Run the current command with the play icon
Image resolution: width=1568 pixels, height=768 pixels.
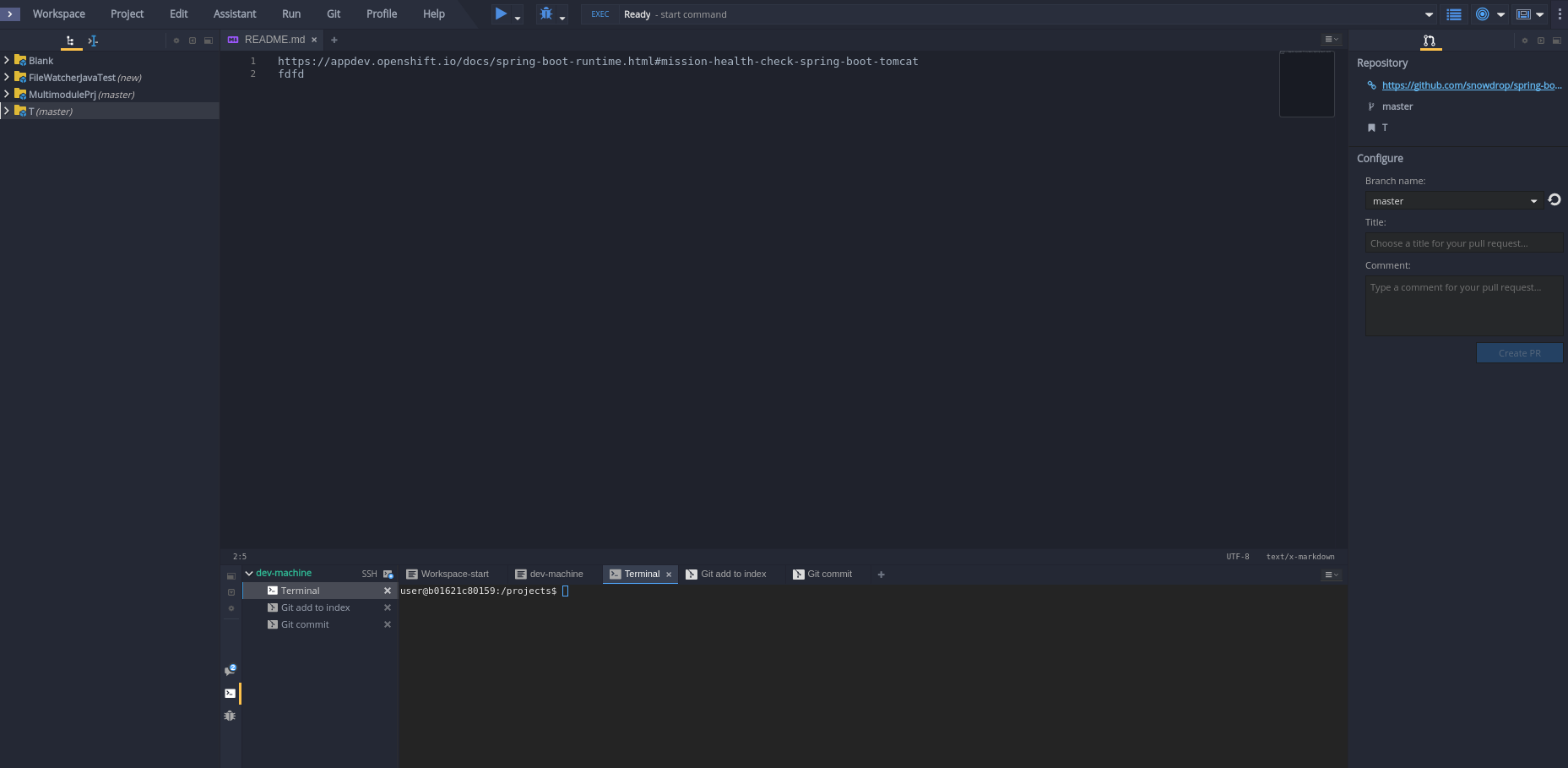[x=500, y=14]
